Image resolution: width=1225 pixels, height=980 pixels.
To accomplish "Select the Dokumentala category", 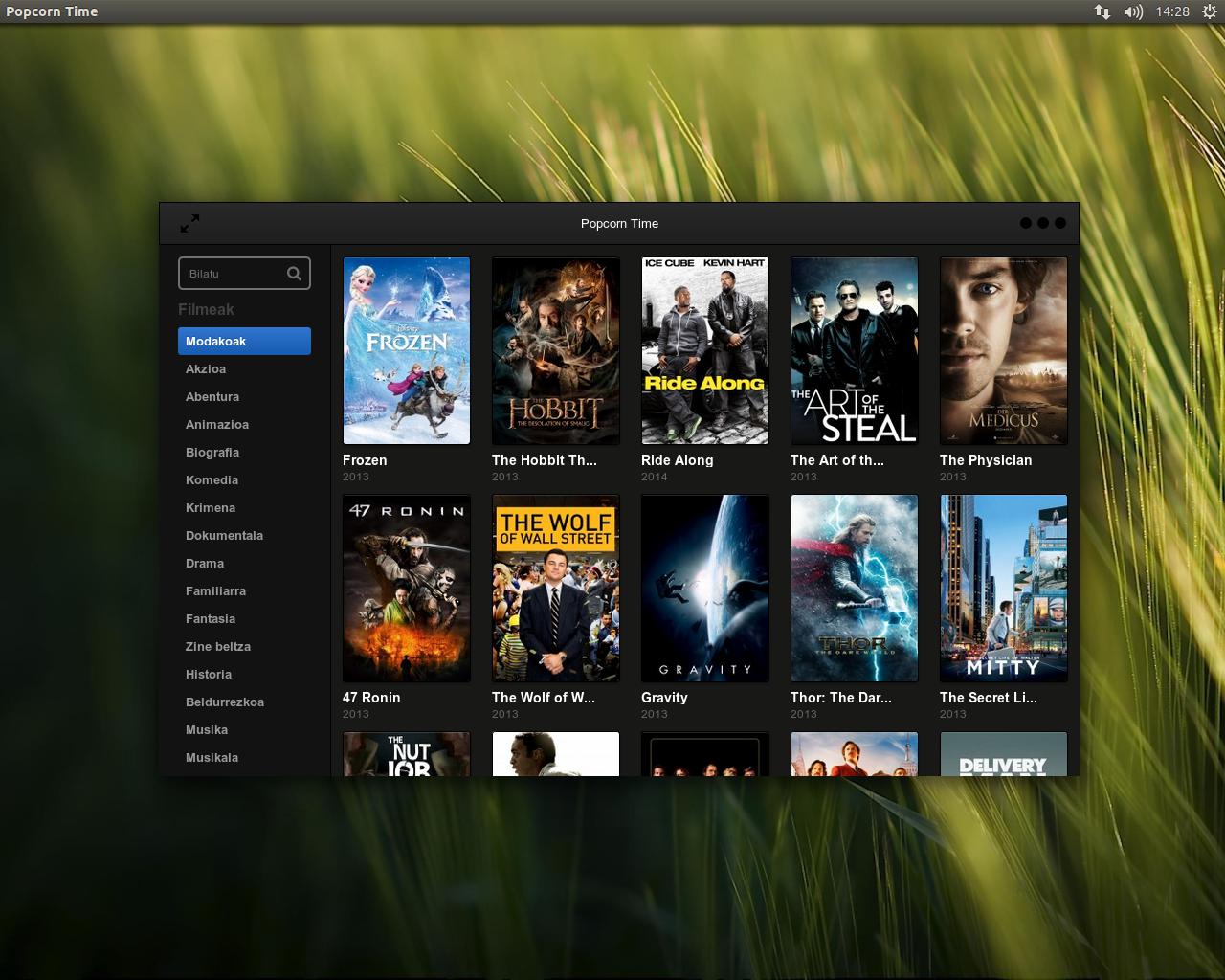I will click(x=224, y=536).
